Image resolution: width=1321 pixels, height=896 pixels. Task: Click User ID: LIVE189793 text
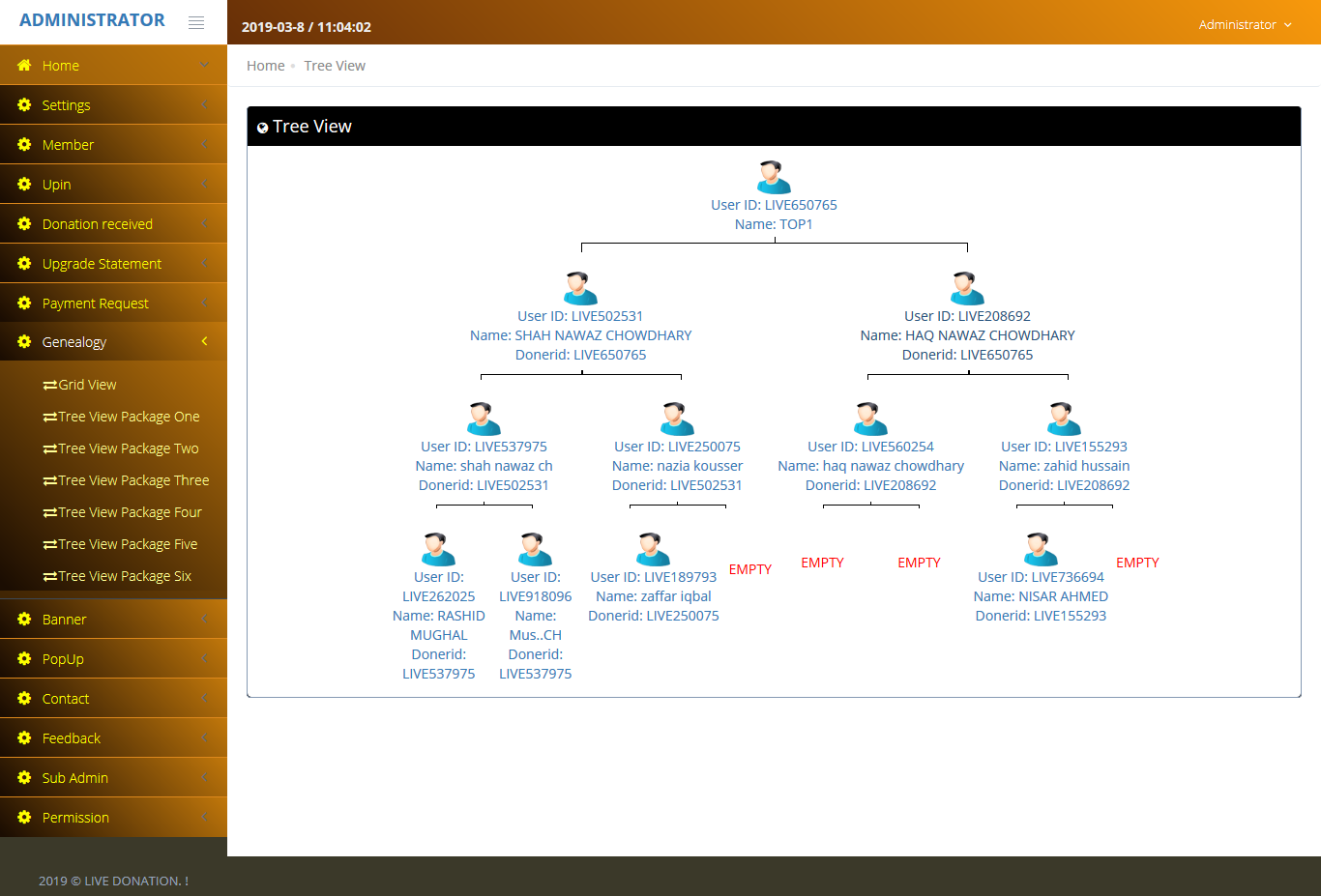pyautogui.click(x=653, y=577)
